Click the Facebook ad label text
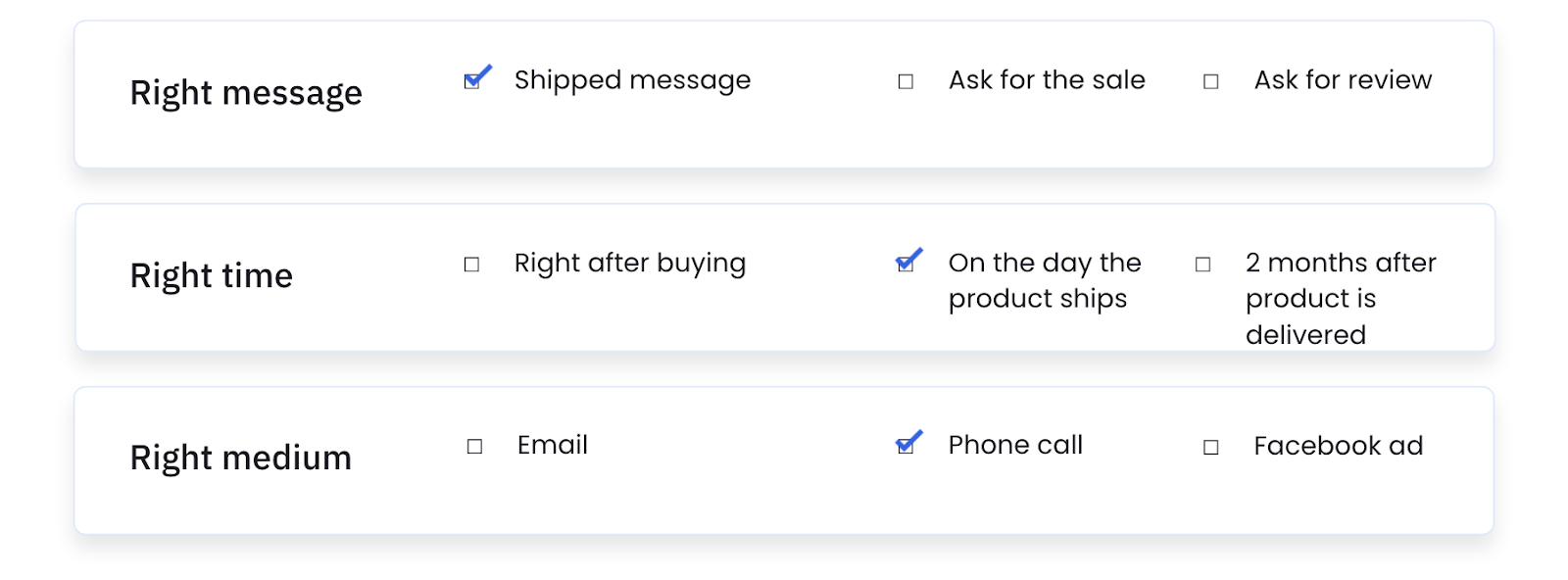Viewport: 1568px width, 580px height. click(1338, 447)
